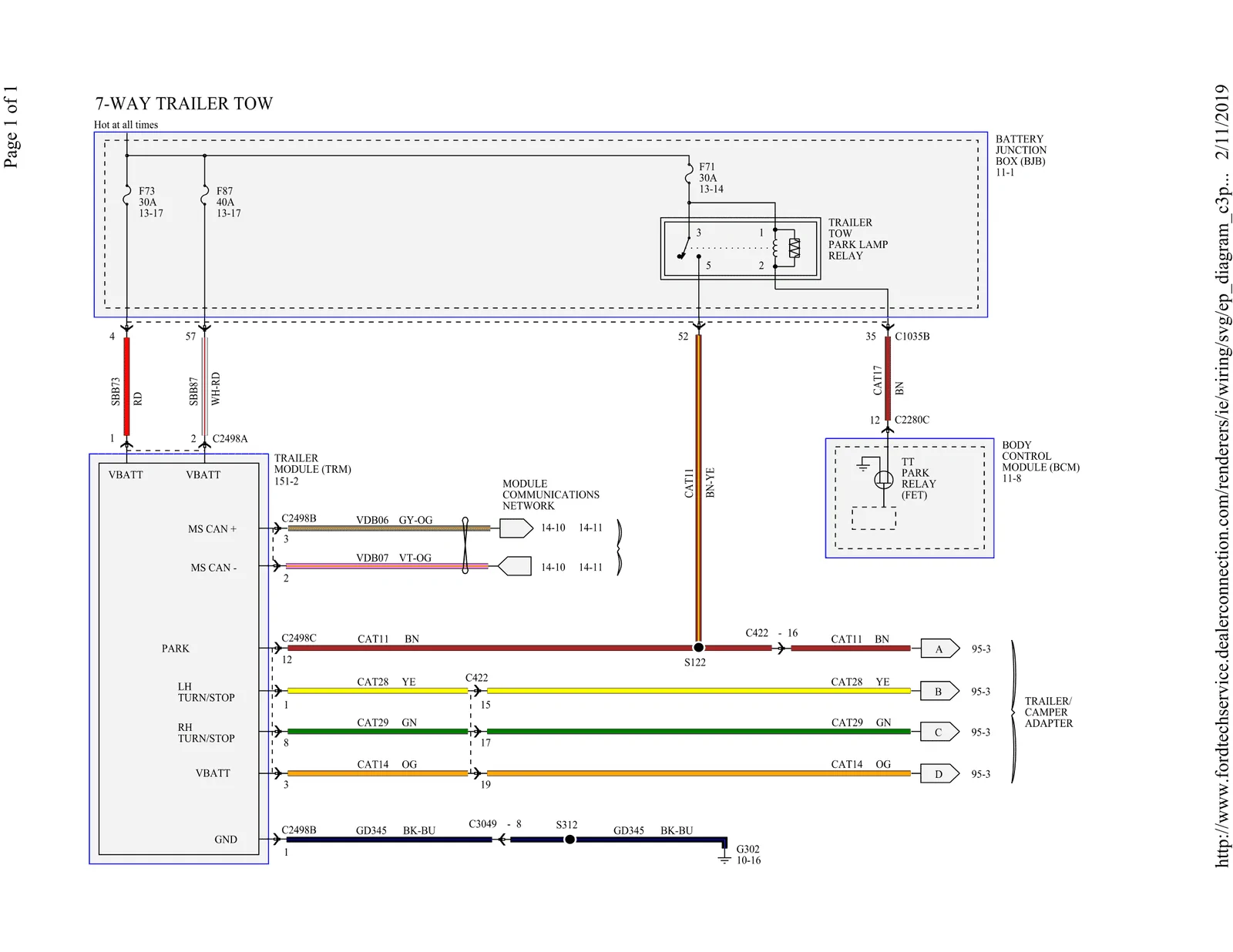This screenshot has width=1233, height=952.
Task: Click the 'GND' pin label in the TRM
Action: click(226, 840)
